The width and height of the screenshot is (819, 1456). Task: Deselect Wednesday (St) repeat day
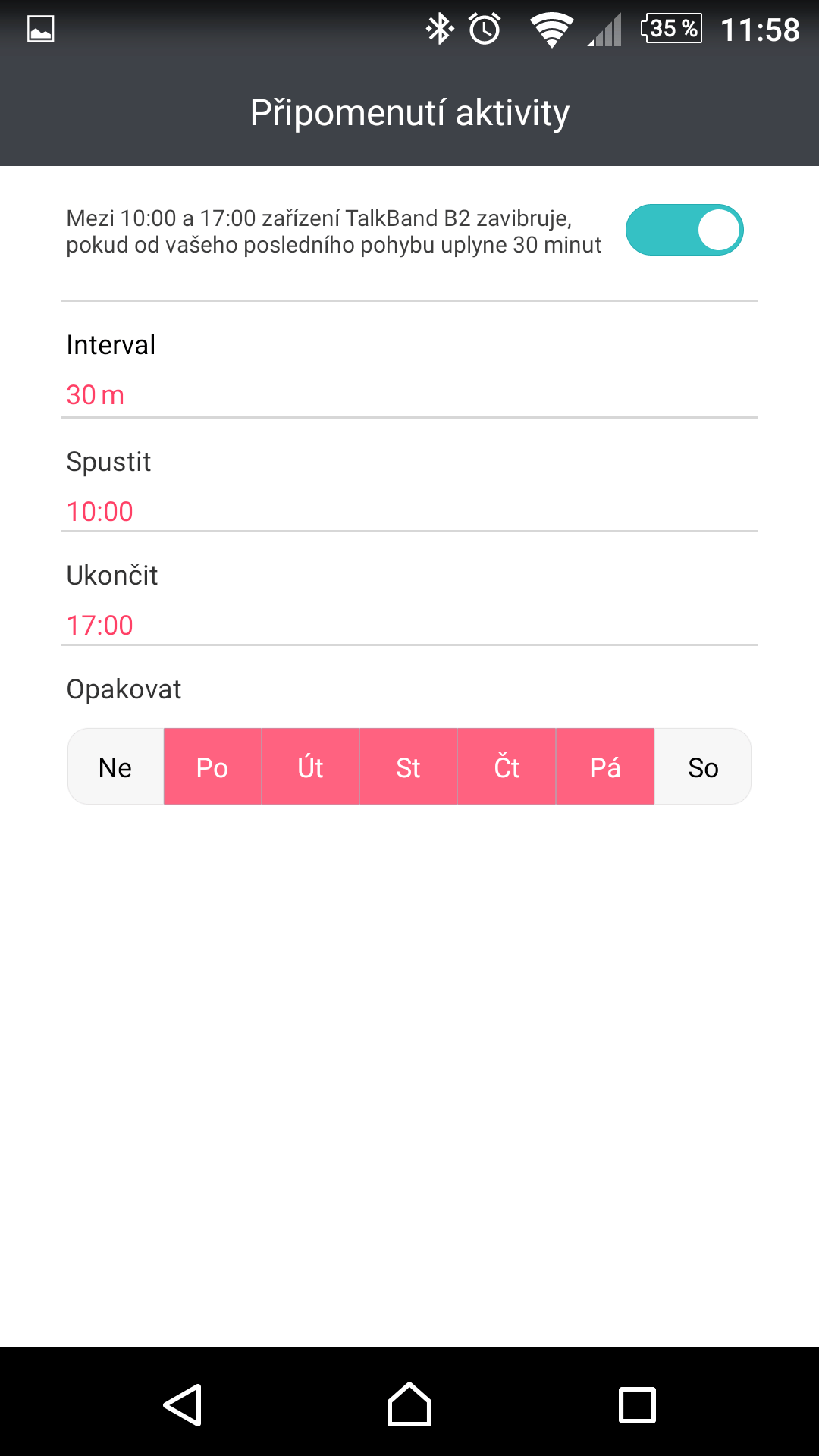408,767
